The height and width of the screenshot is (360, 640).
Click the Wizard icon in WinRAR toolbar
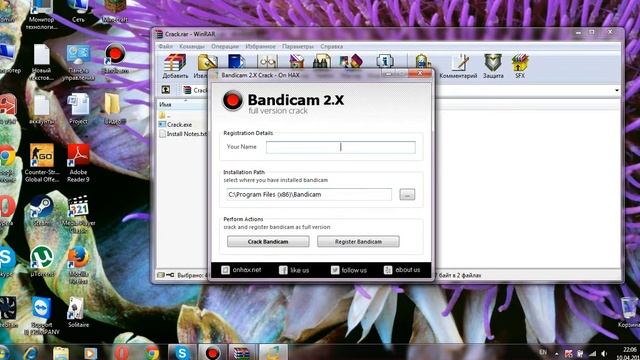point(351,62)
